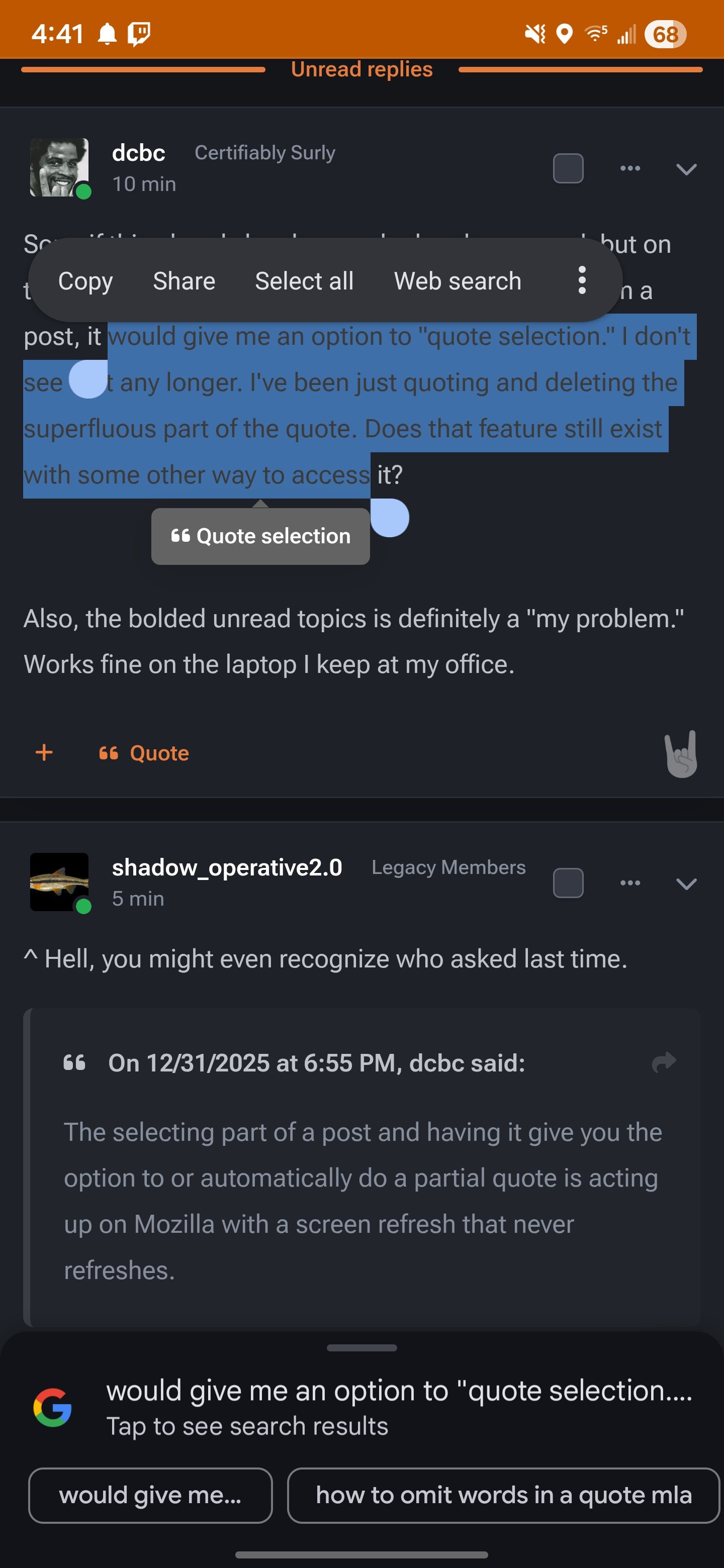Choose Web search in the selection menu
The image size is (724, 1568).
458,281
